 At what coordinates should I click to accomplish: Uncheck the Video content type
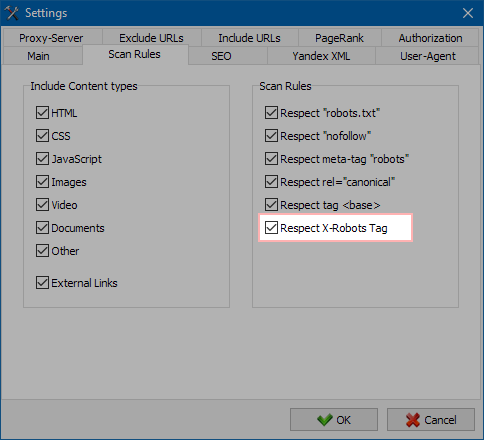click(x=42, y=205)
